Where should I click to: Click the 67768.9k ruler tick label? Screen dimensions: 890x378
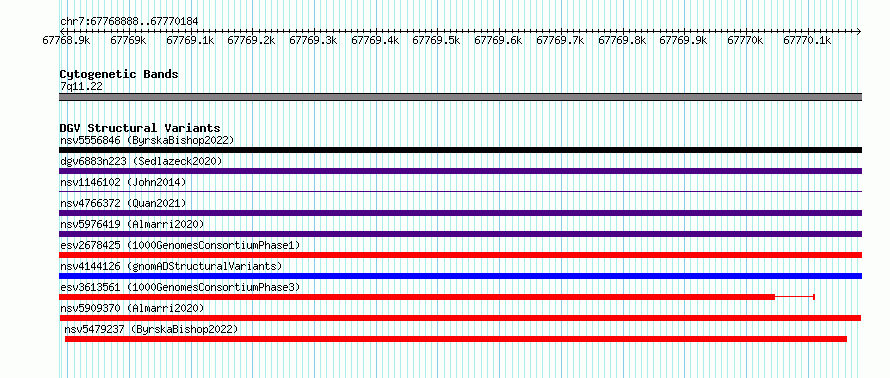pos(66,40)
